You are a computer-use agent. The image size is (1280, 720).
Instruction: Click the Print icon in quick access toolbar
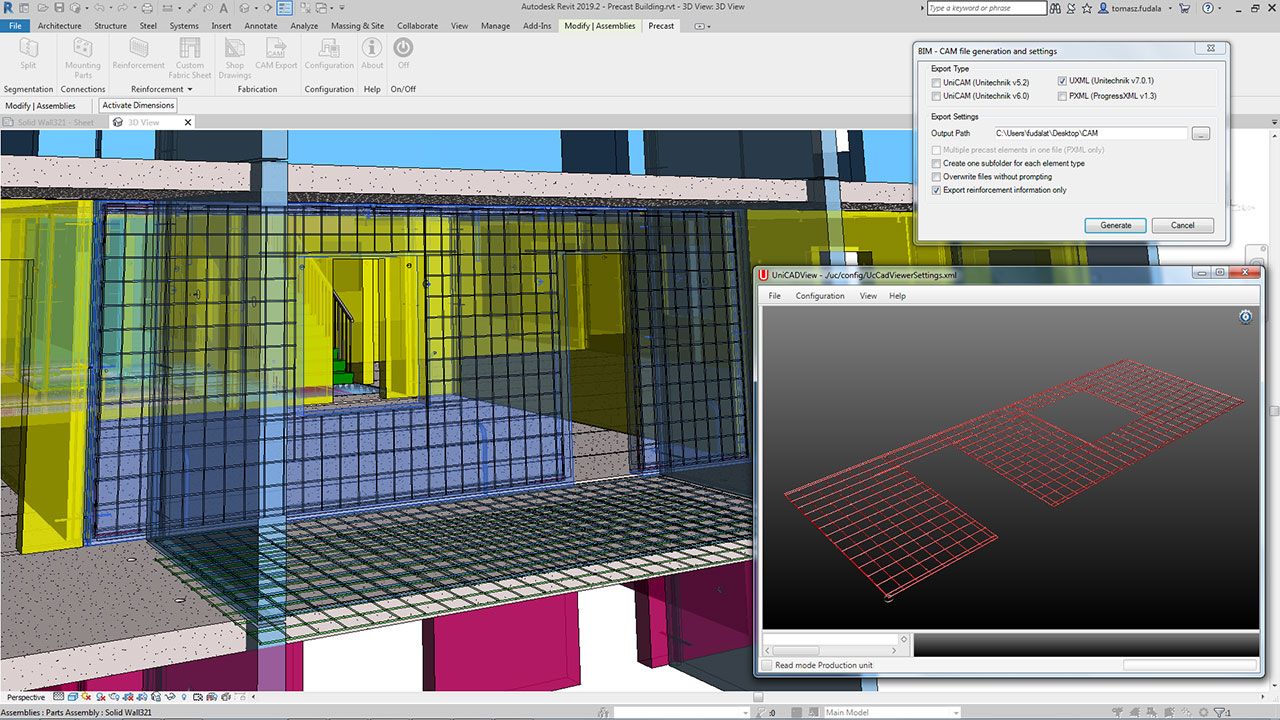pyautogui.click(x=147, y=8)
